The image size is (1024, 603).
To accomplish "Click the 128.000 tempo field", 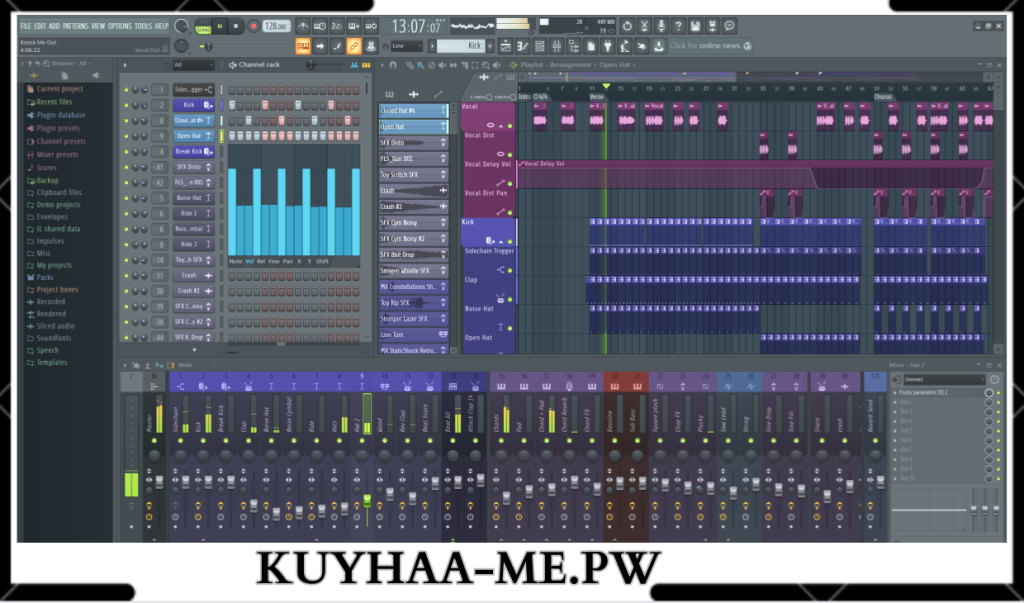I will [x=276, y=26].
